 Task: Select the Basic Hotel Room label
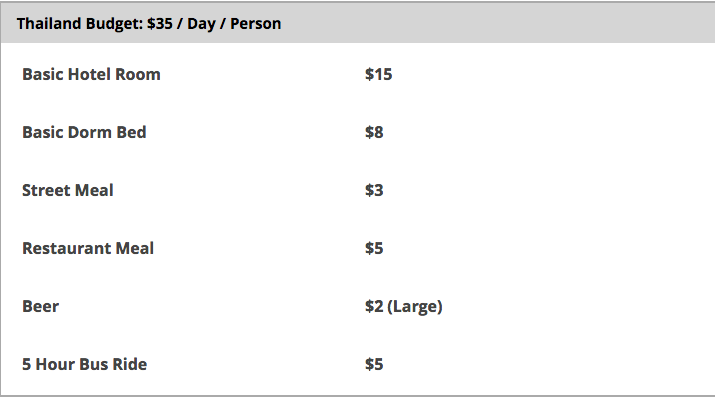(91, 74)
